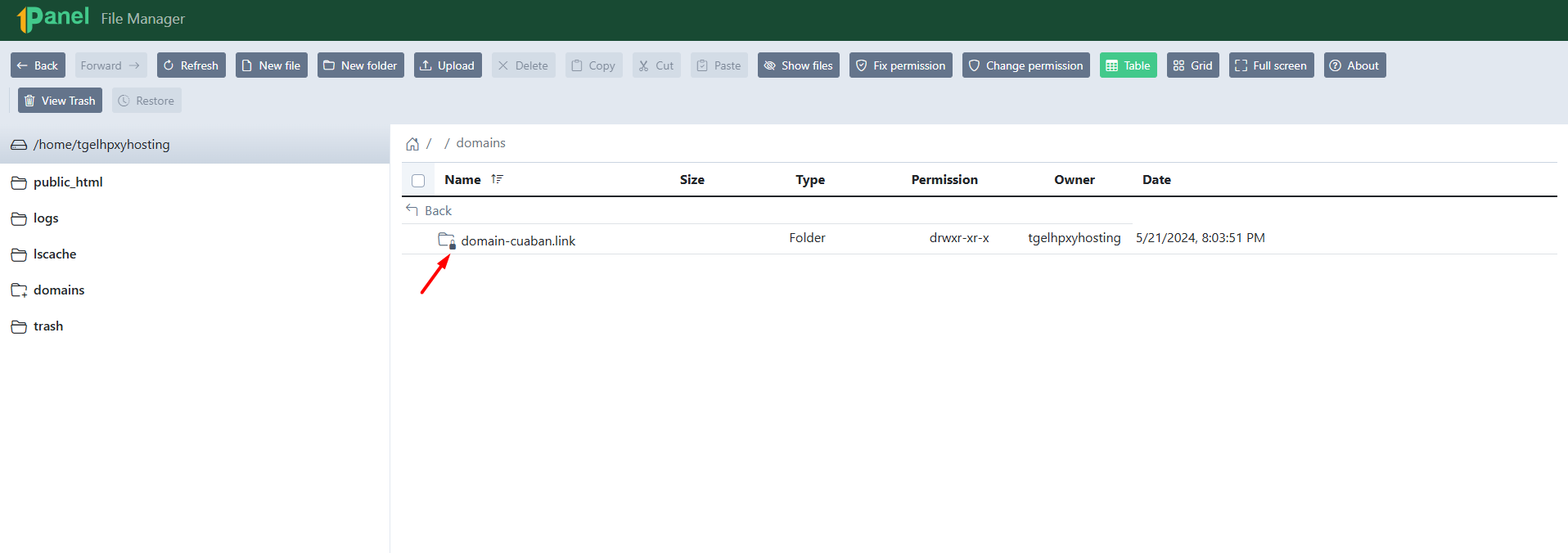Open the Upload dialog
The height and width of the screenshot is (553, 1568).
(x=448, y=65)
